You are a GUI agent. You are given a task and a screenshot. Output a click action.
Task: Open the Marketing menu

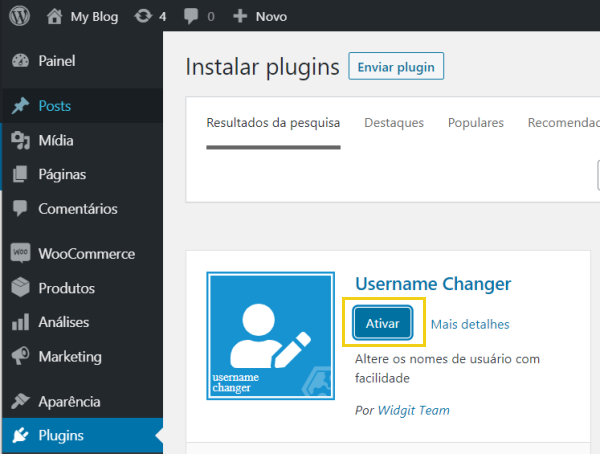coord(70,357)
